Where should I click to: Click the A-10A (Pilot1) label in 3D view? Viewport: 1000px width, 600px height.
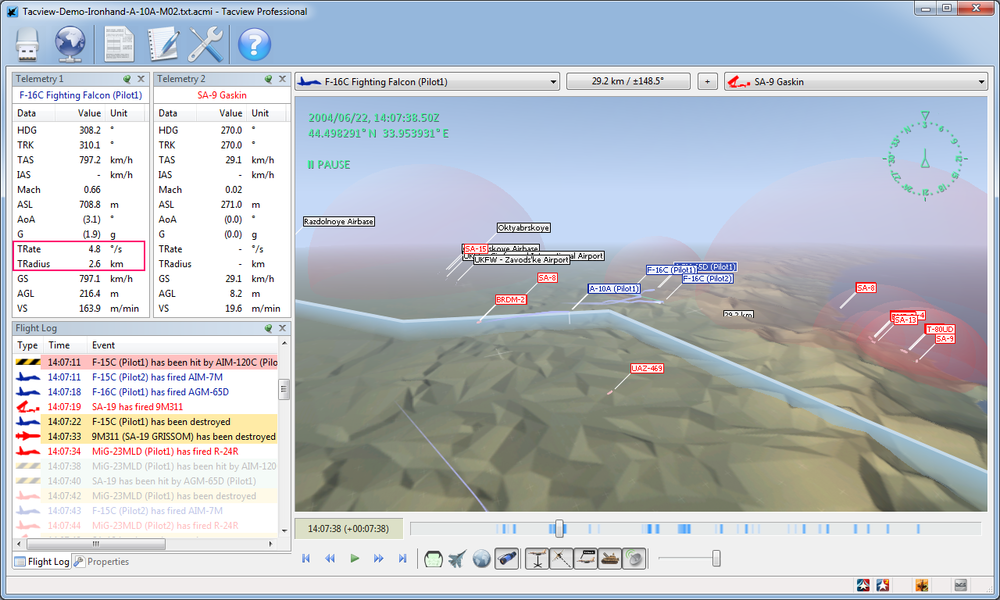tap(614, 289)
